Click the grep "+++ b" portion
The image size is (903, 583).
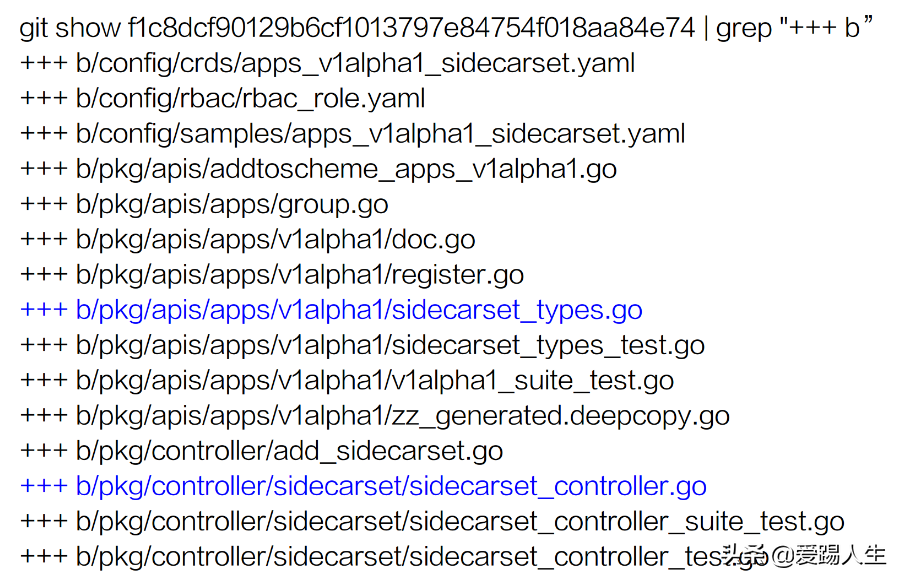pyautogui.click(x=794, y=28)
